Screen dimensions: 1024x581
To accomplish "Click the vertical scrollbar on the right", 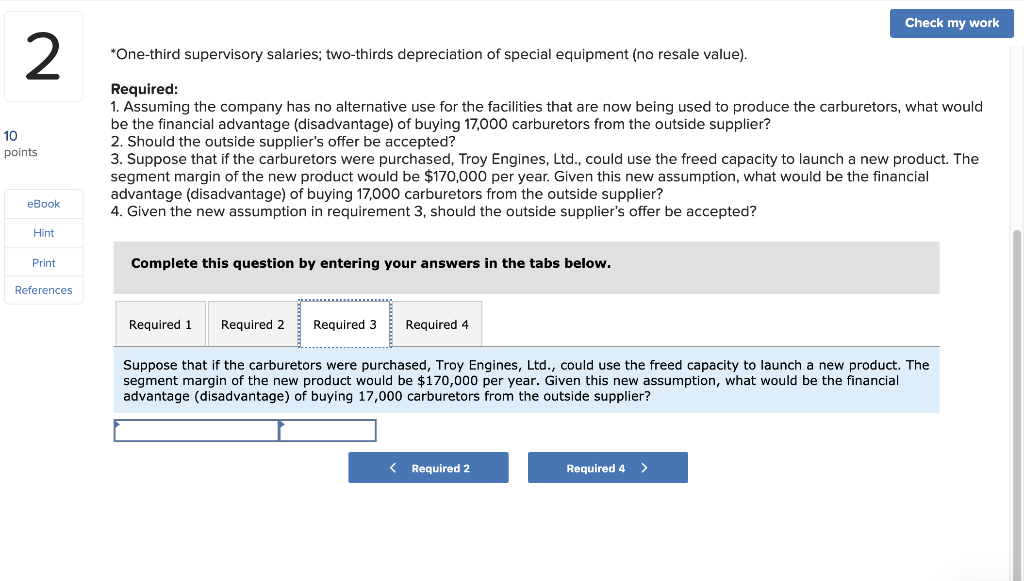I will 1015,300.
